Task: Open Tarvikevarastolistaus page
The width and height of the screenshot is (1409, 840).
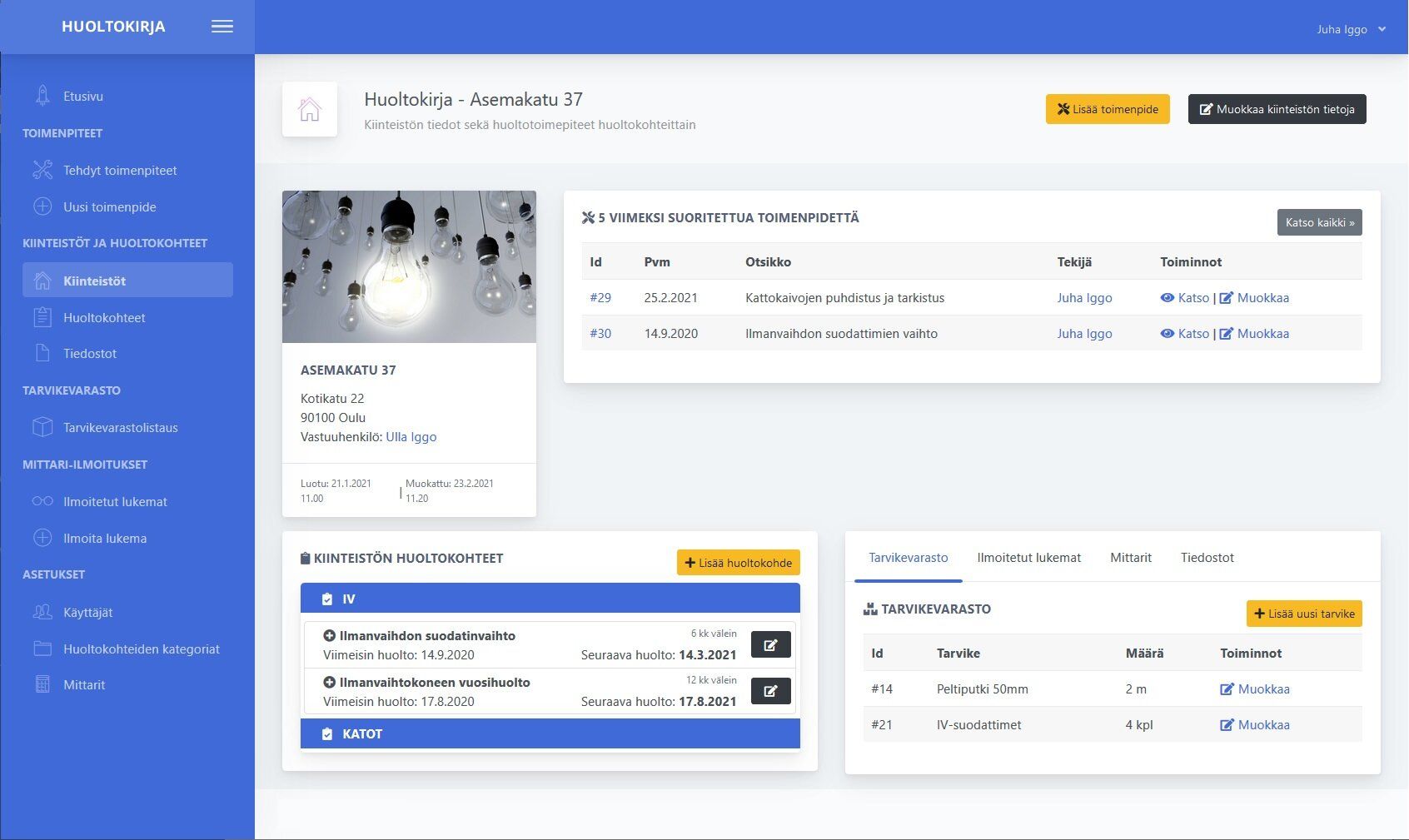Action: (x=121, y=428)
